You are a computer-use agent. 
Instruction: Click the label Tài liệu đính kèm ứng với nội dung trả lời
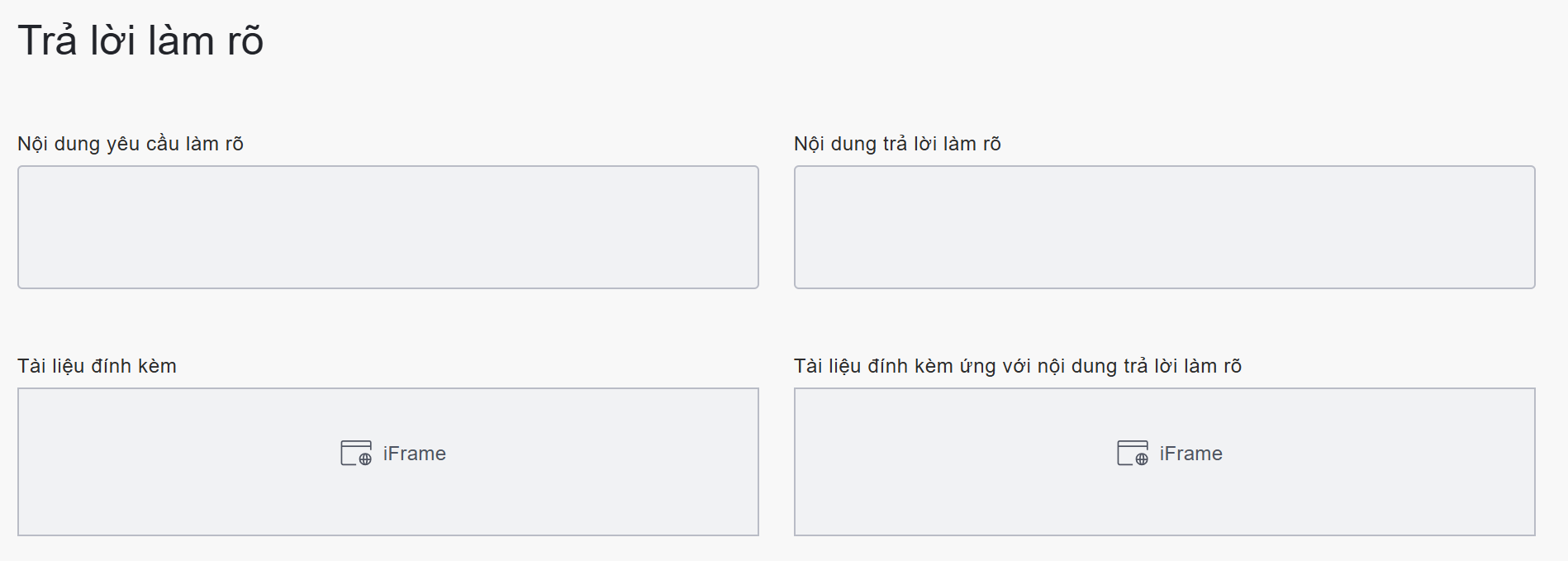point(1017,366)
